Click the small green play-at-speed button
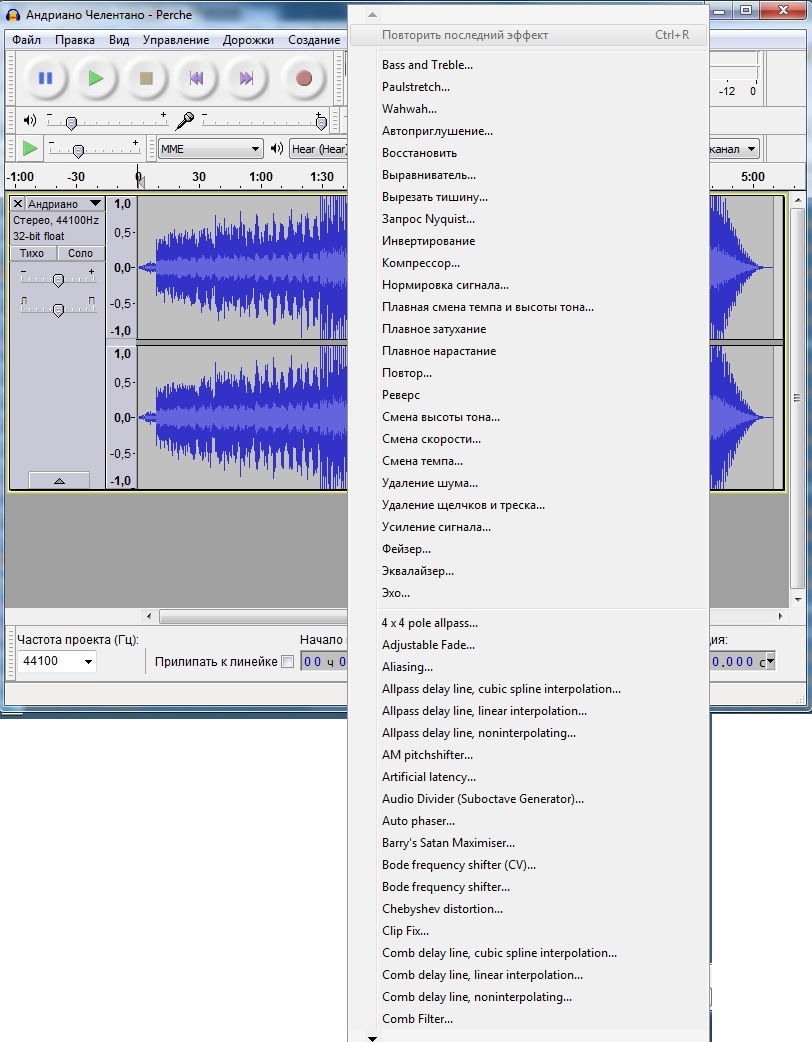 tap(29, 148)
